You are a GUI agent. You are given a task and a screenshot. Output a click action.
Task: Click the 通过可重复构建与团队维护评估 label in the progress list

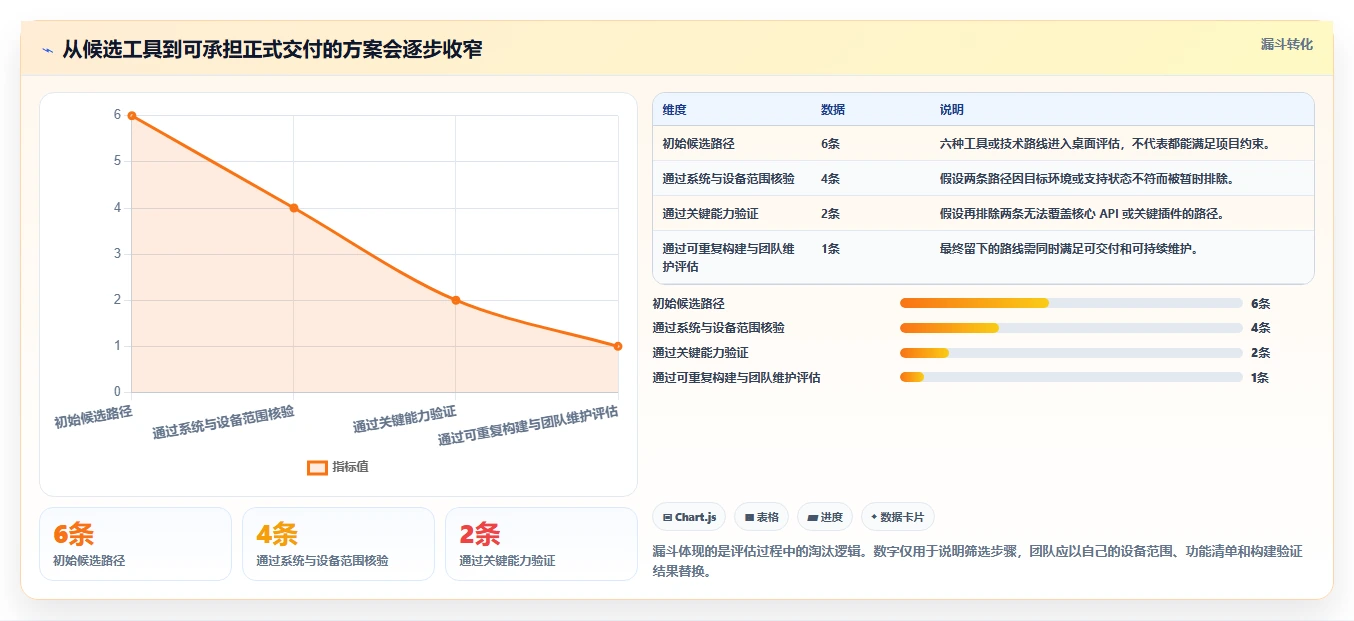pos(736,378)
